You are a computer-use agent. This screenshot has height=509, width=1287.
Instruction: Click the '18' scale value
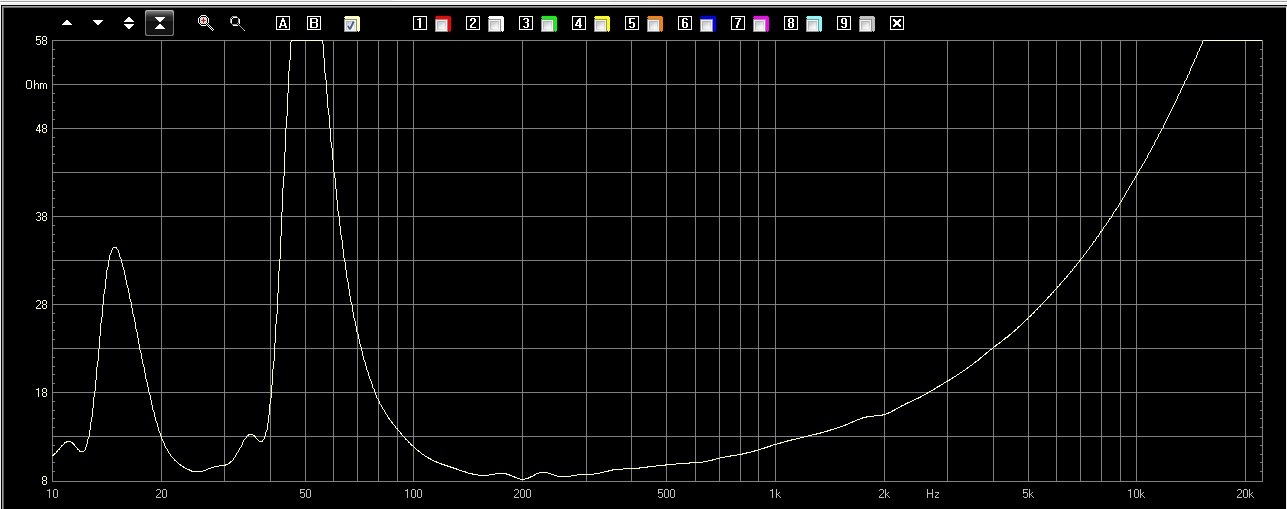(41, 393)
